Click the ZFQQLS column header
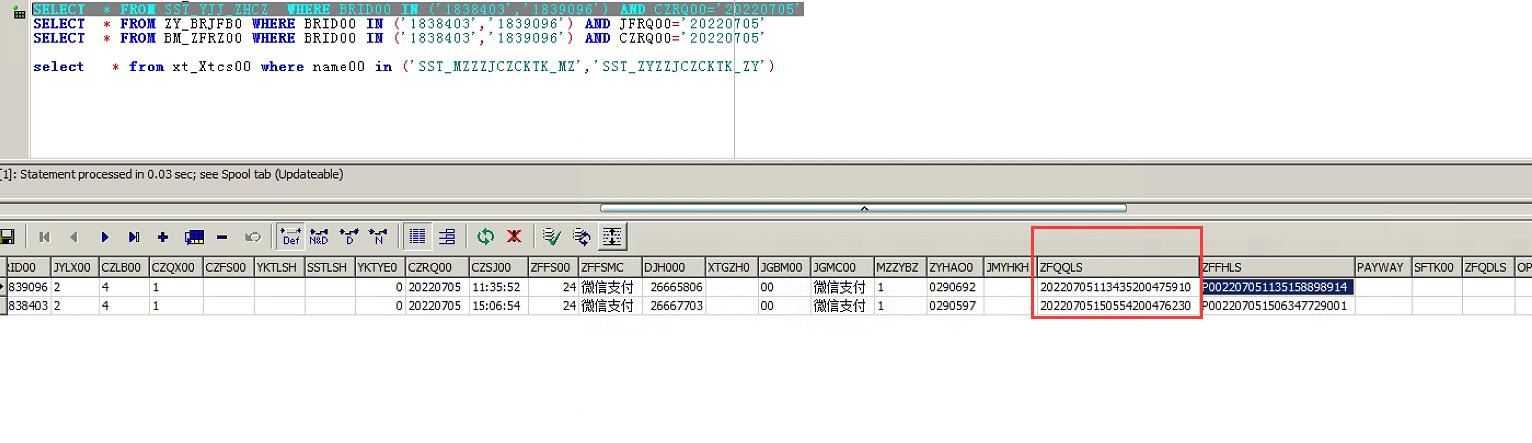Screen dimensions: 1532x443 (x=1117, y=268)
